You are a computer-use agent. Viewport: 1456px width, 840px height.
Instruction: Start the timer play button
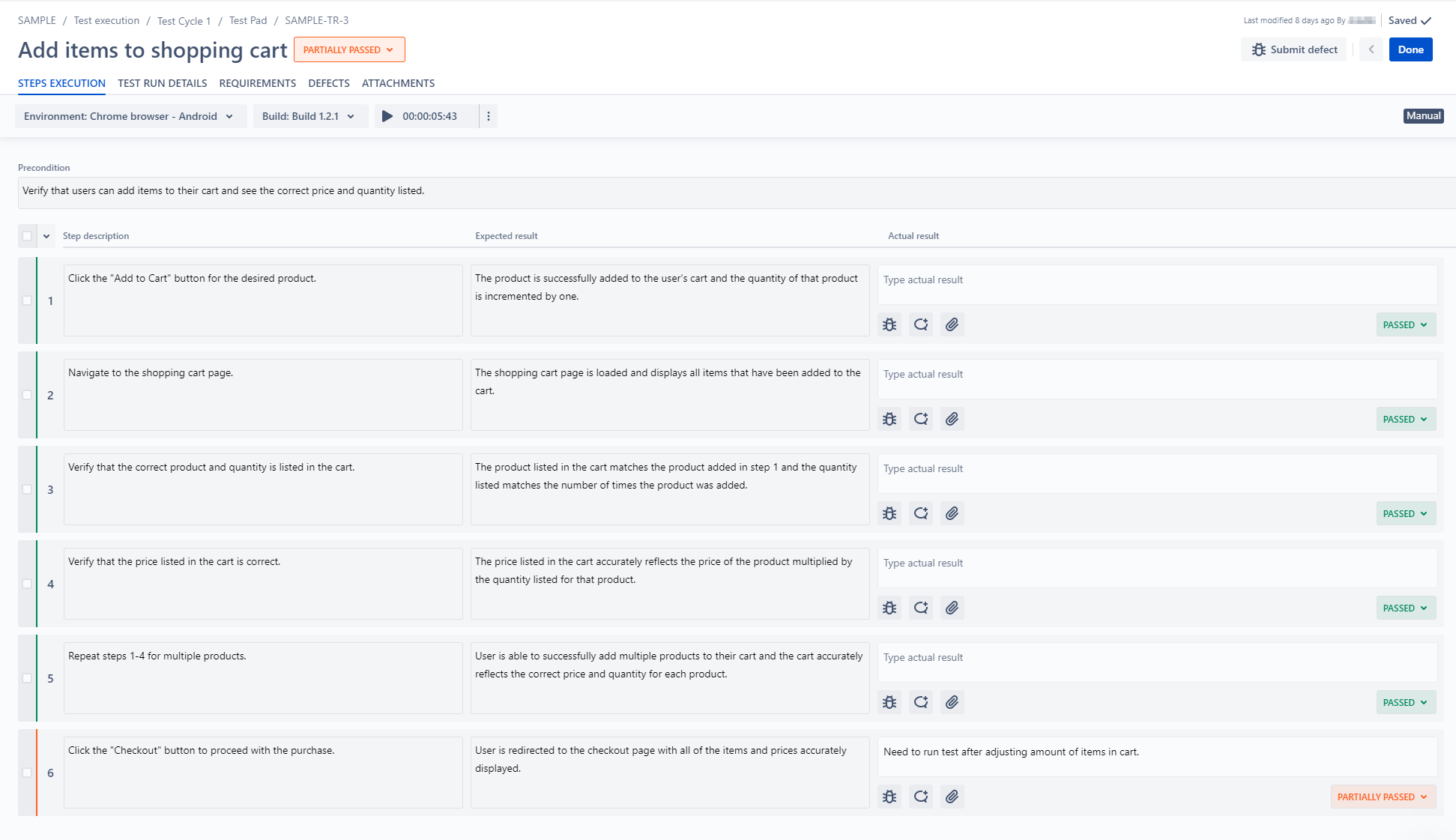(387, 116)
